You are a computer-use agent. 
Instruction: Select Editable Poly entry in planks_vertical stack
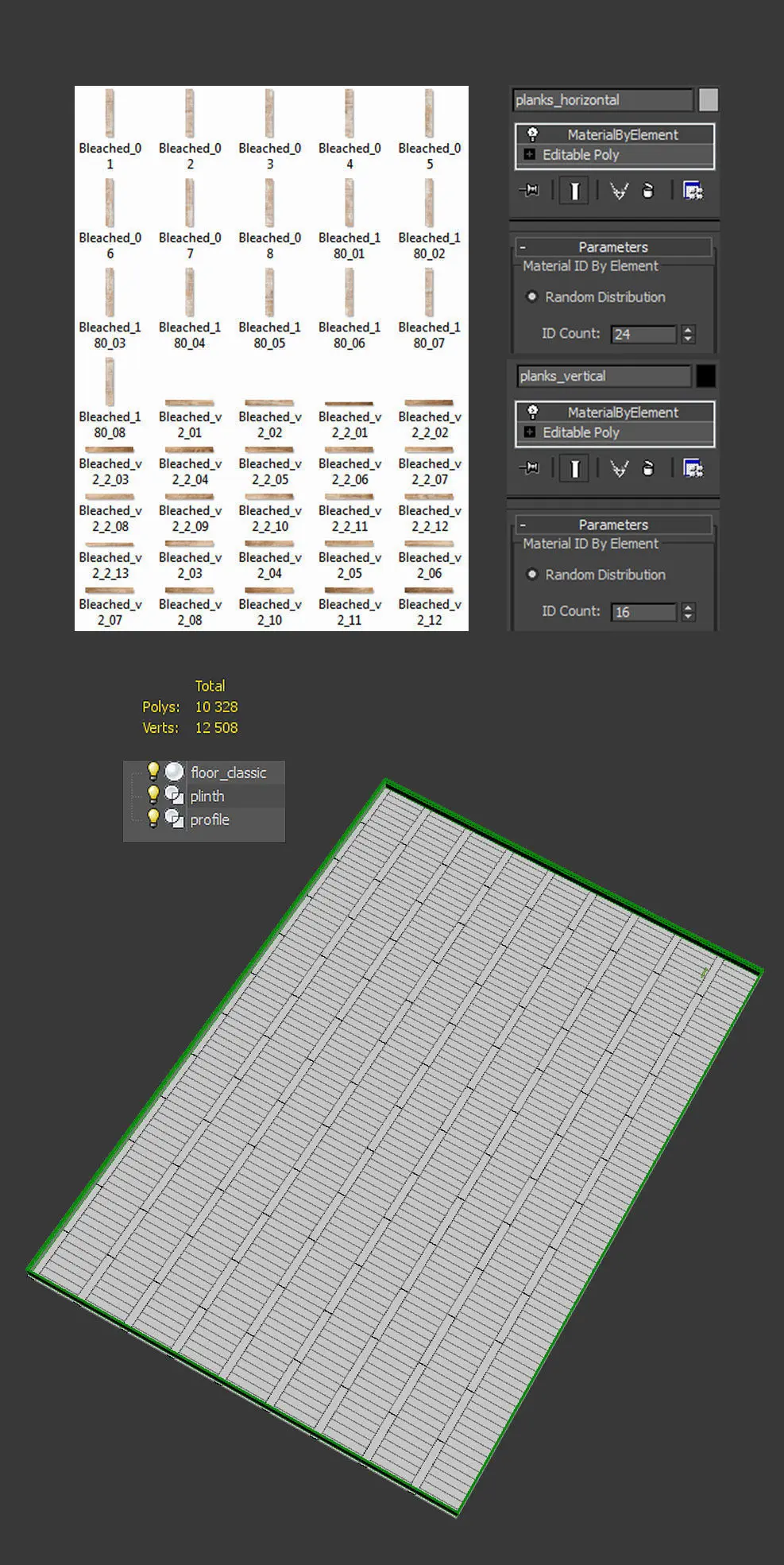[615, 432]
